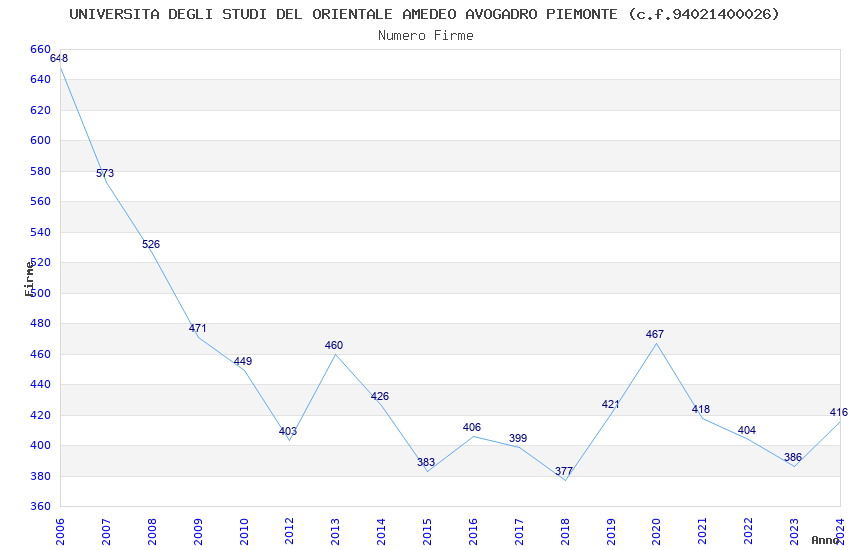Viewport: 850px width, 550px height.
Task: Click the 2021 year label on x-axis
Action: (x=703, y=531)
